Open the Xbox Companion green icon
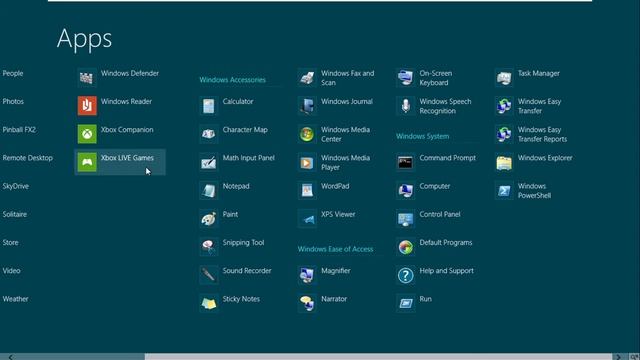This screenshot has width=640, height=360. pyautogui.click(x=87, y=134)
